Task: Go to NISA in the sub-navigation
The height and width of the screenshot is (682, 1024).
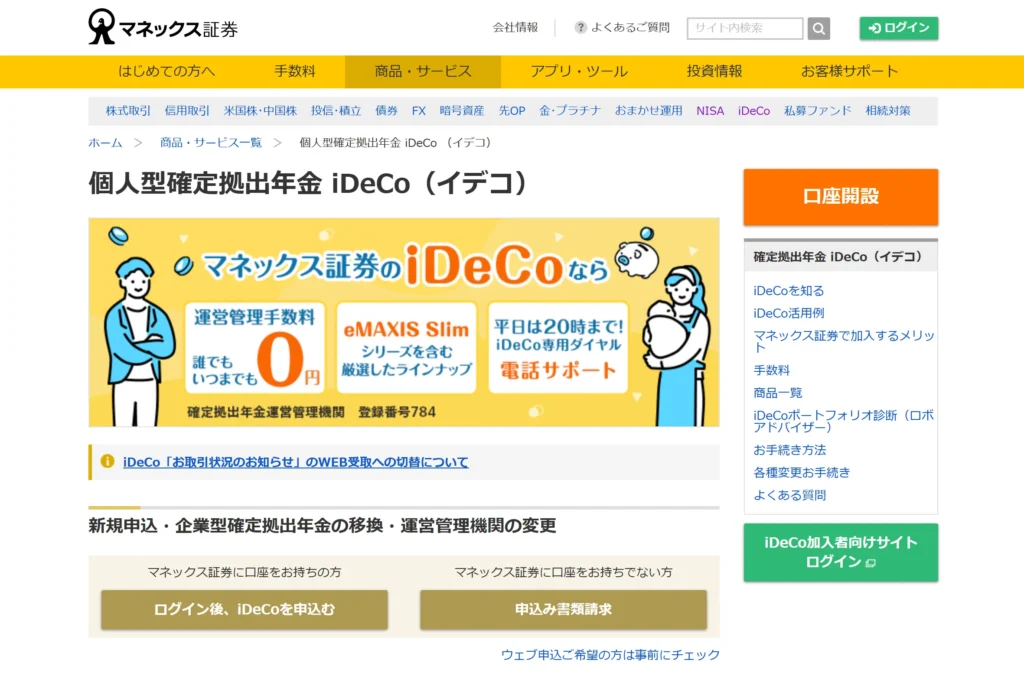Action: (710, 111)
